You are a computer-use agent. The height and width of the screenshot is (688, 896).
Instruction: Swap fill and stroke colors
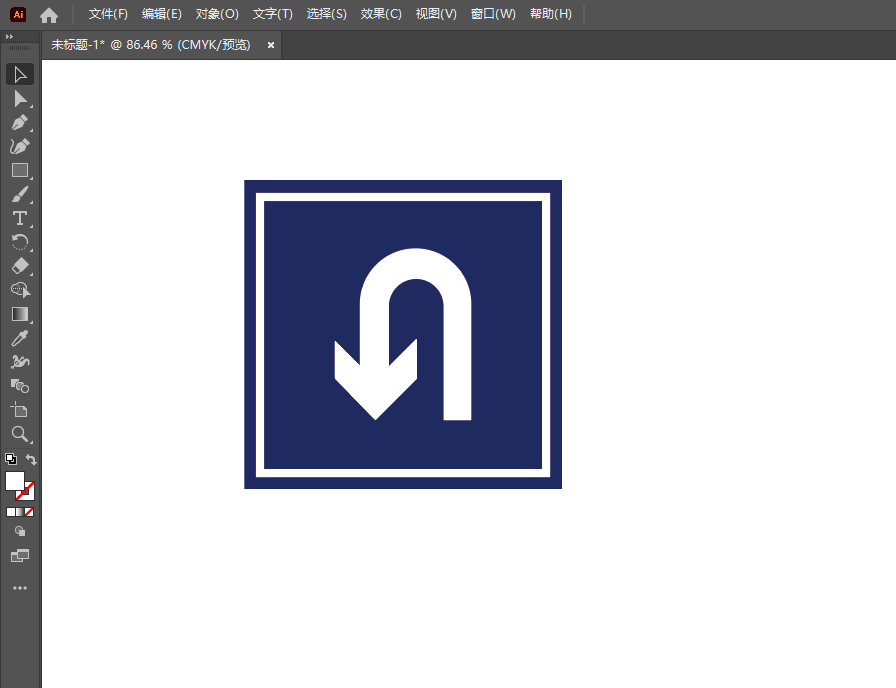(31, 459)
